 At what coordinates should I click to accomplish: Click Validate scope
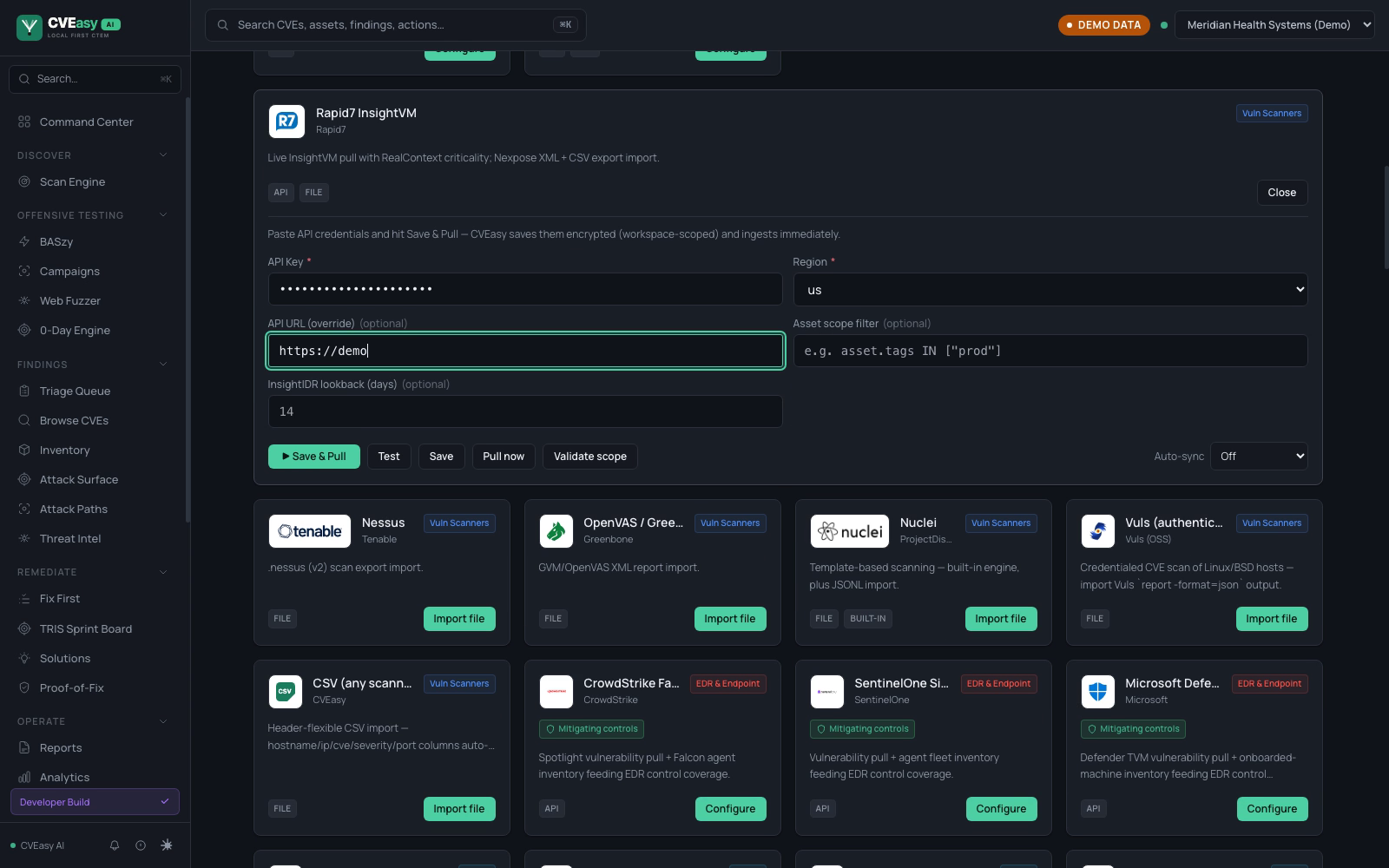[590, 457]
